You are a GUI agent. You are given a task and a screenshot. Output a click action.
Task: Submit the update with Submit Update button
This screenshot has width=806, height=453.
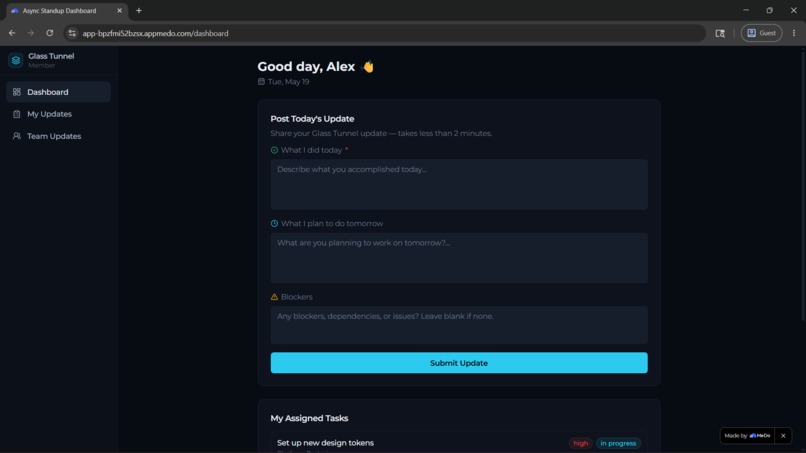[459, 363]
